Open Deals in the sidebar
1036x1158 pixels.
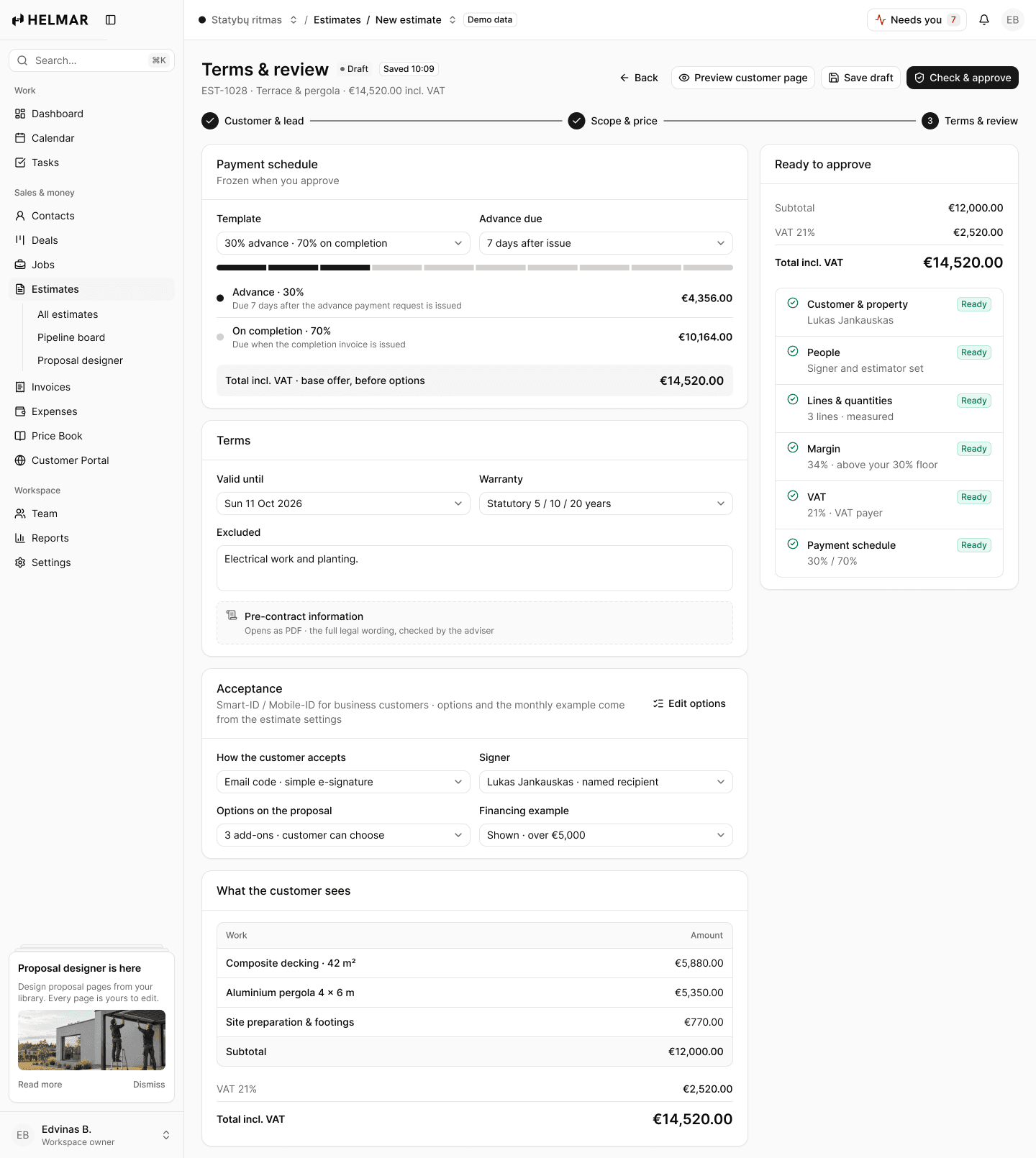click(x=92, y=240)
